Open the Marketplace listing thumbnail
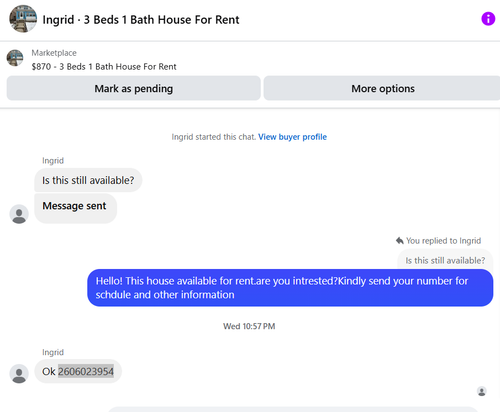The height and width of the screenshot is (412, 500). [15, 58]
